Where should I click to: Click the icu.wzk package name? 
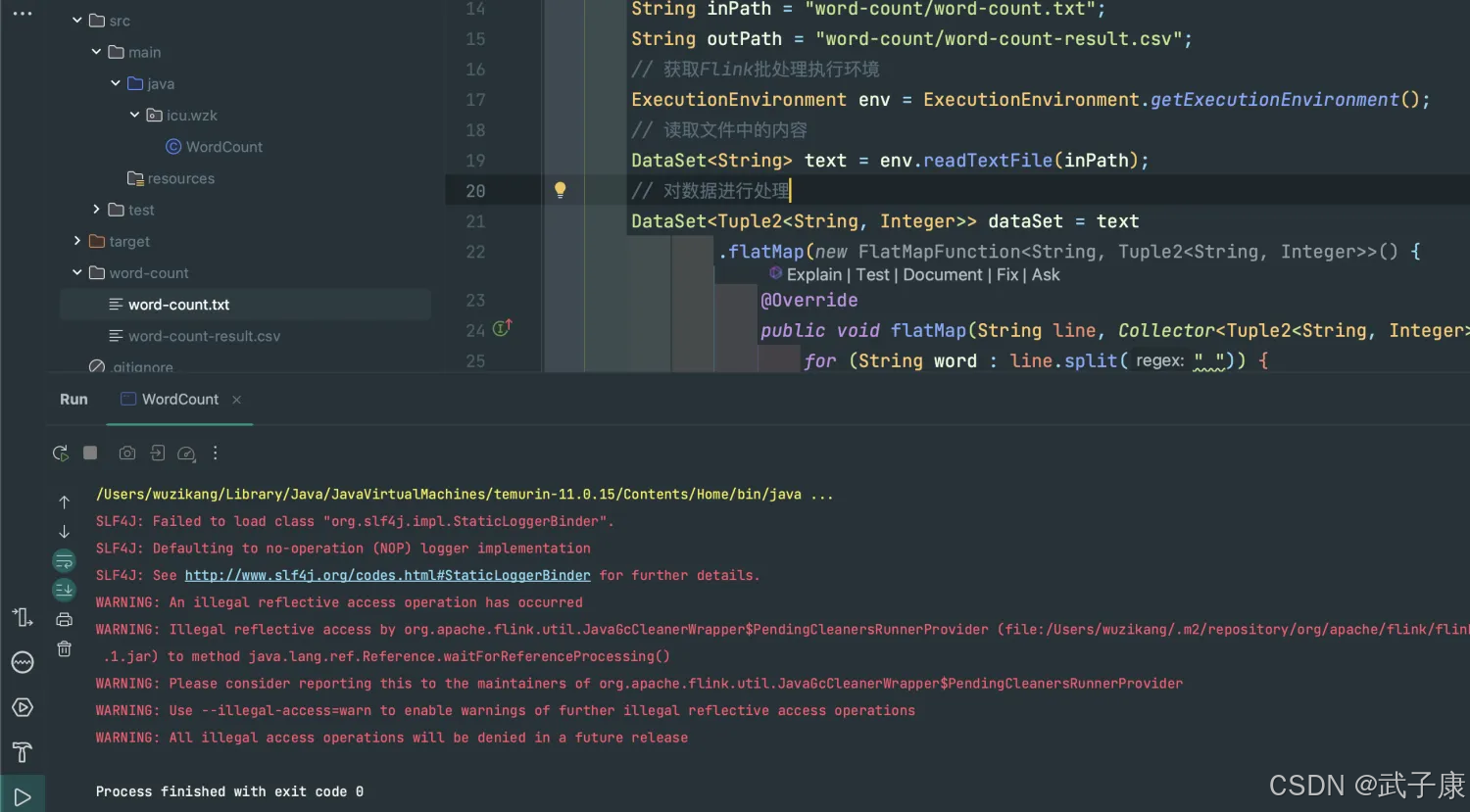pyautogui.click(x=192, y=116)
